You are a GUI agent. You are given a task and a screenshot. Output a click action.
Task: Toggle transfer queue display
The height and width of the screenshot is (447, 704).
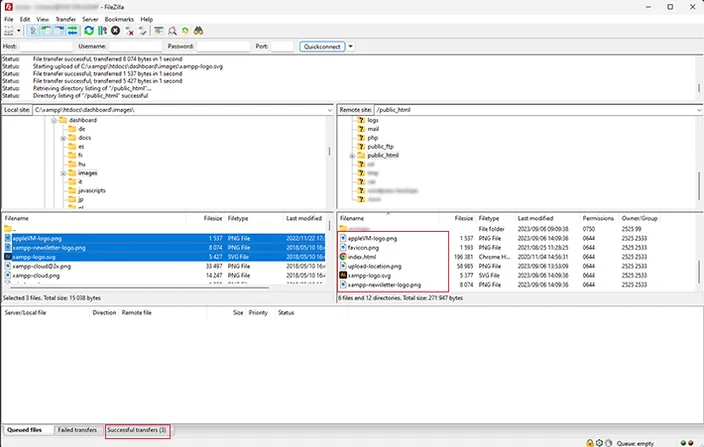72,31
